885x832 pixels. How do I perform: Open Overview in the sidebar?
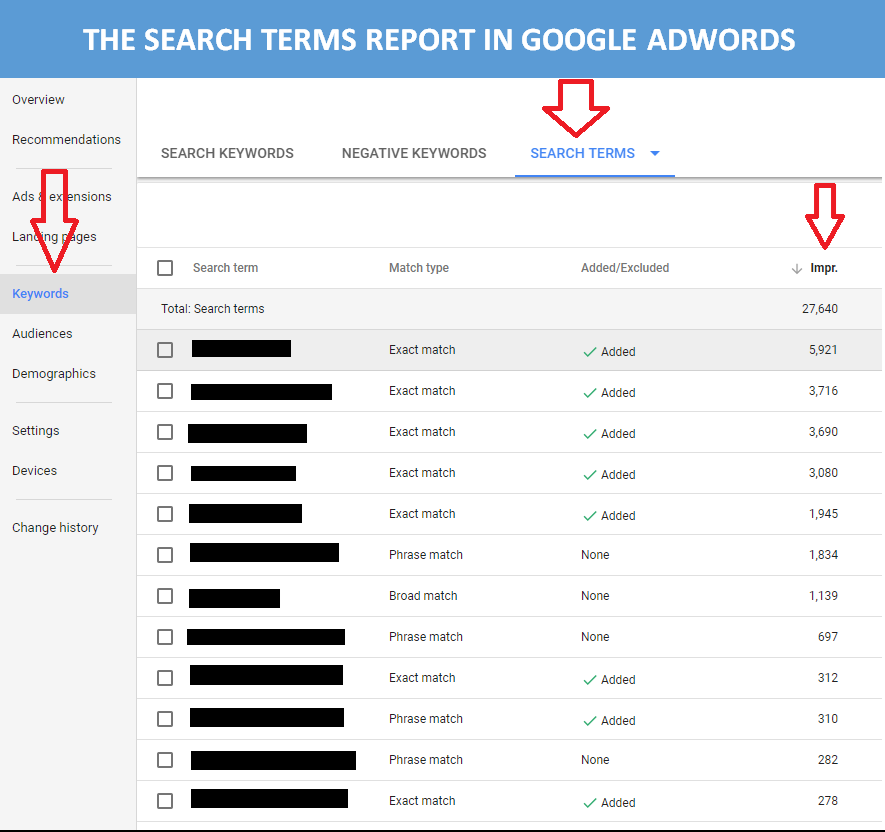[x=38, y=99]
